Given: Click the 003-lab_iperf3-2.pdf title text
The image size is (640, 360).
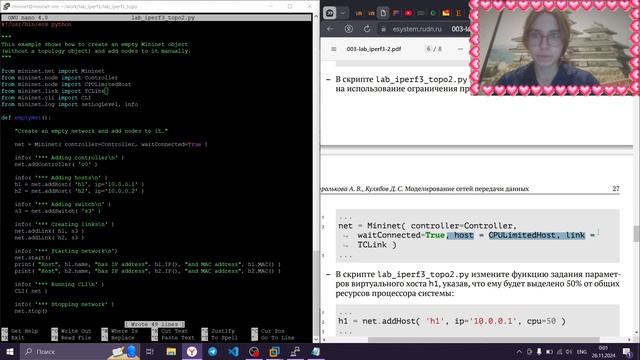Looking at the screenshot, I should 373,49.
